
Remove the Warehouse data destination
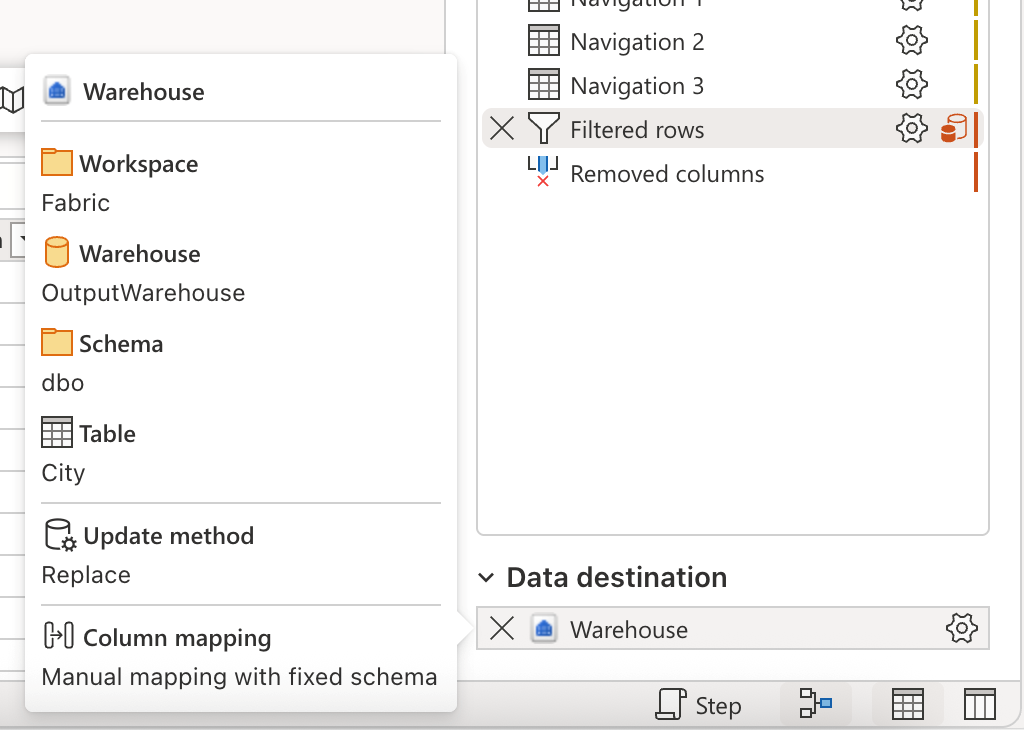[502, 628]
